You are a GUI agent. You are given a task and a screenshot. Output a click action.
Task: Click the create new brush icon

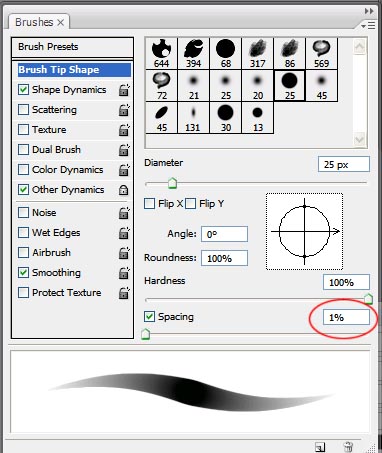pyautogui.click(x=320, y=447)
